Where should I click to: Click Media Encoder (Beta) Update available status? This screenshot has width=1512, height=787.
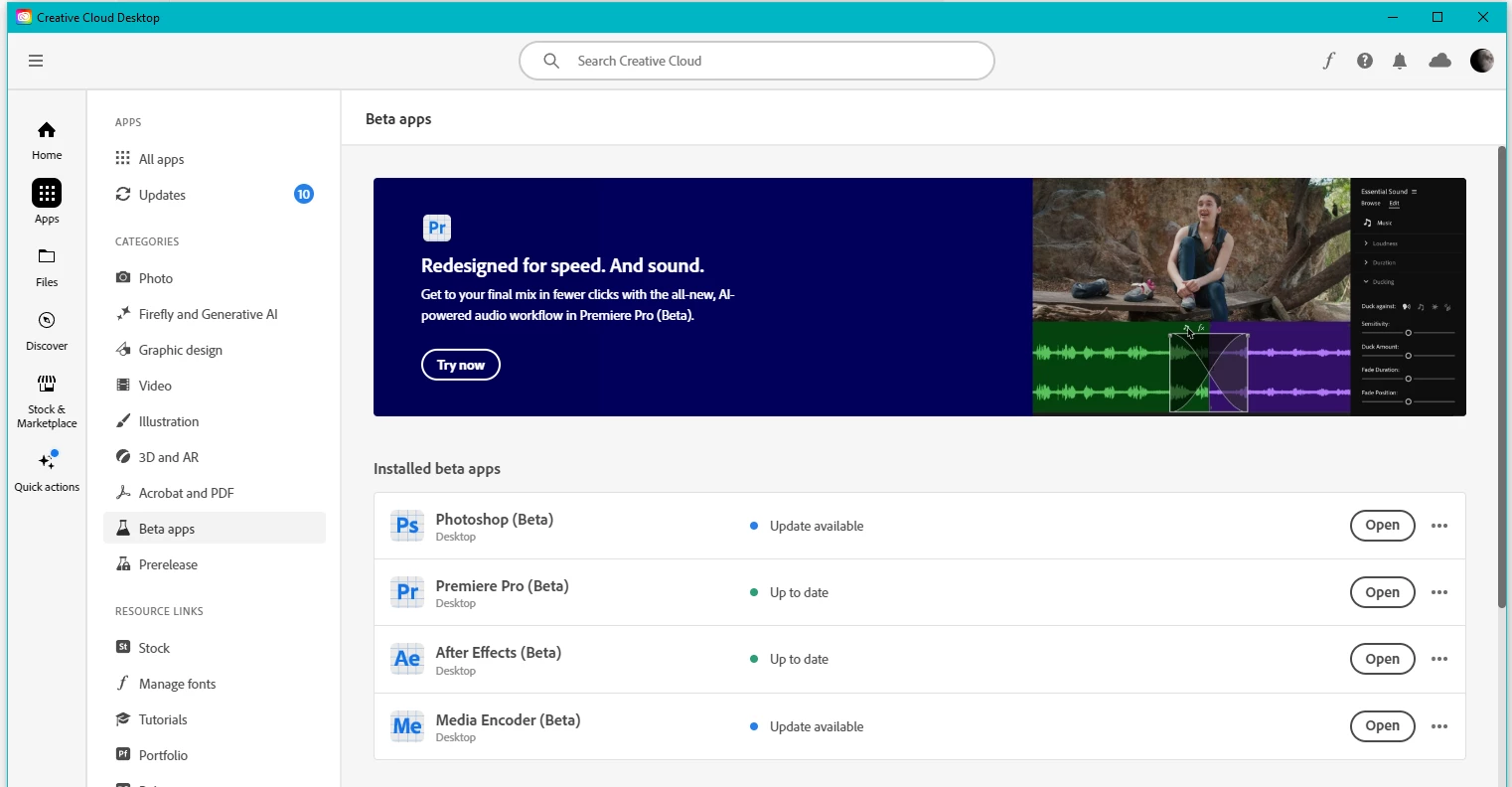pos(807,726)
